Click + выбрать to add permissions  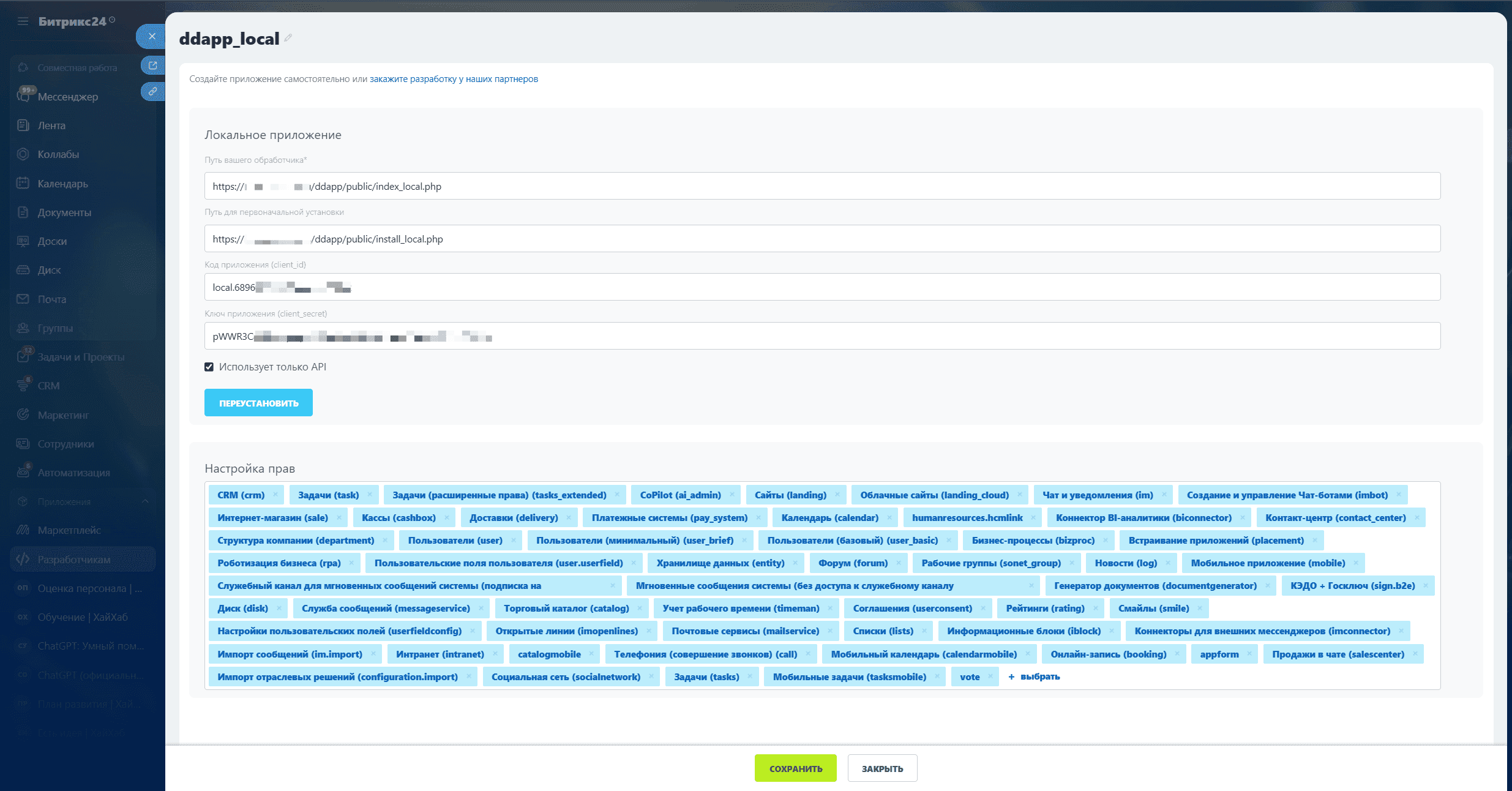pos(1034,677)
